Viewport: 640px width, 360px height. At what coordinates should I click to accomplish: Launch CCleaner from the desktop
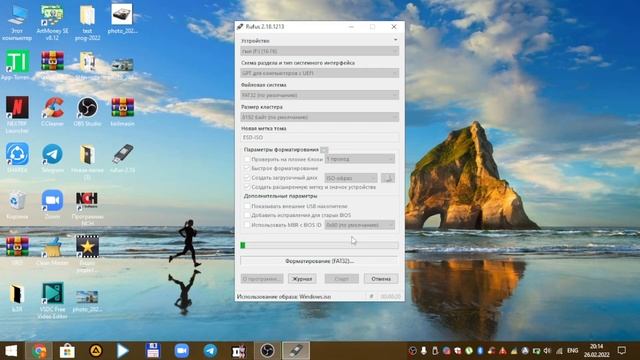pyautogui.click(x=52, y=111)
